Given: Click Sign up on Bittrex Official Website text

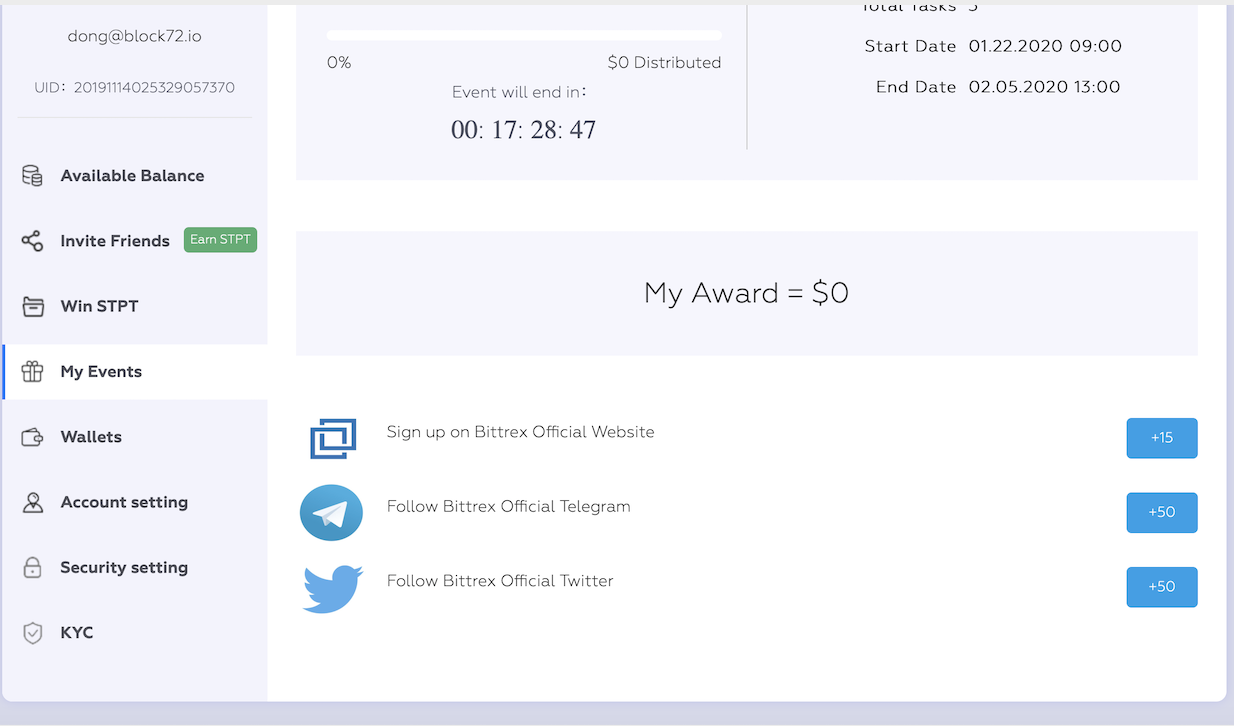Looking at the screenshot, I should tap(520, 432).
